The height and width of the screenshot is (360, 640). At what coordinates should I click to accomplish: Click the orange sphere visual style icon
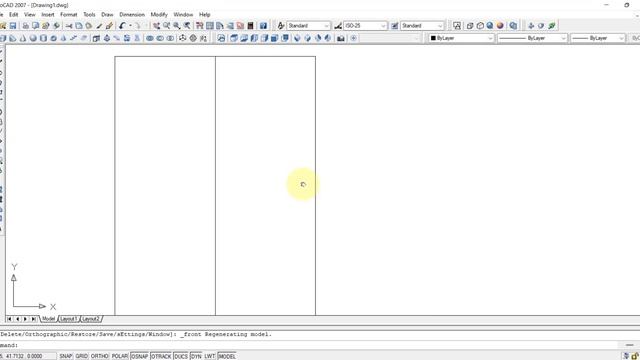click(x=500, y=26)
